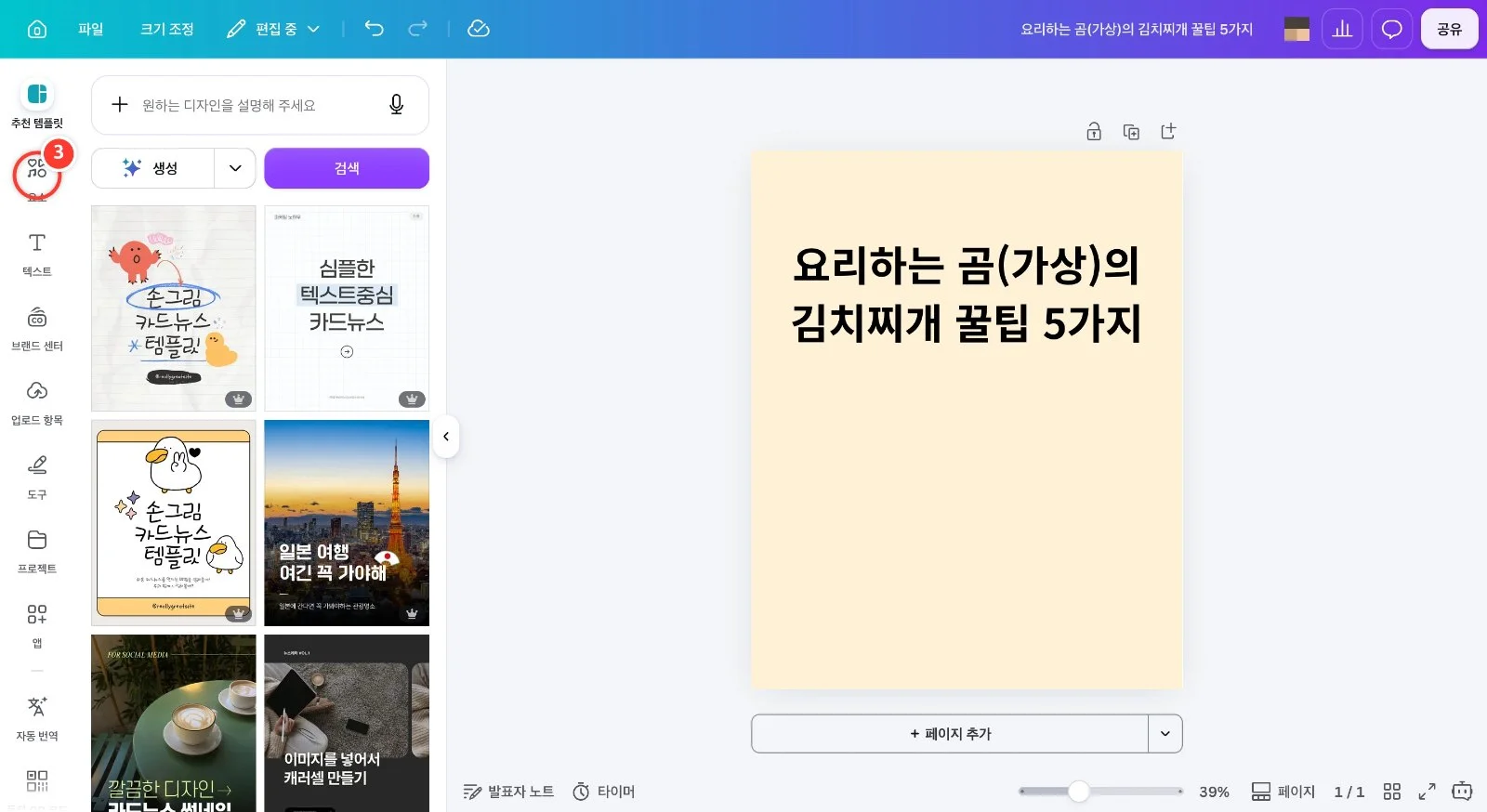The image size is (1487, 812).
Task: Click the purple 검색 button
Action: (347, 168)
